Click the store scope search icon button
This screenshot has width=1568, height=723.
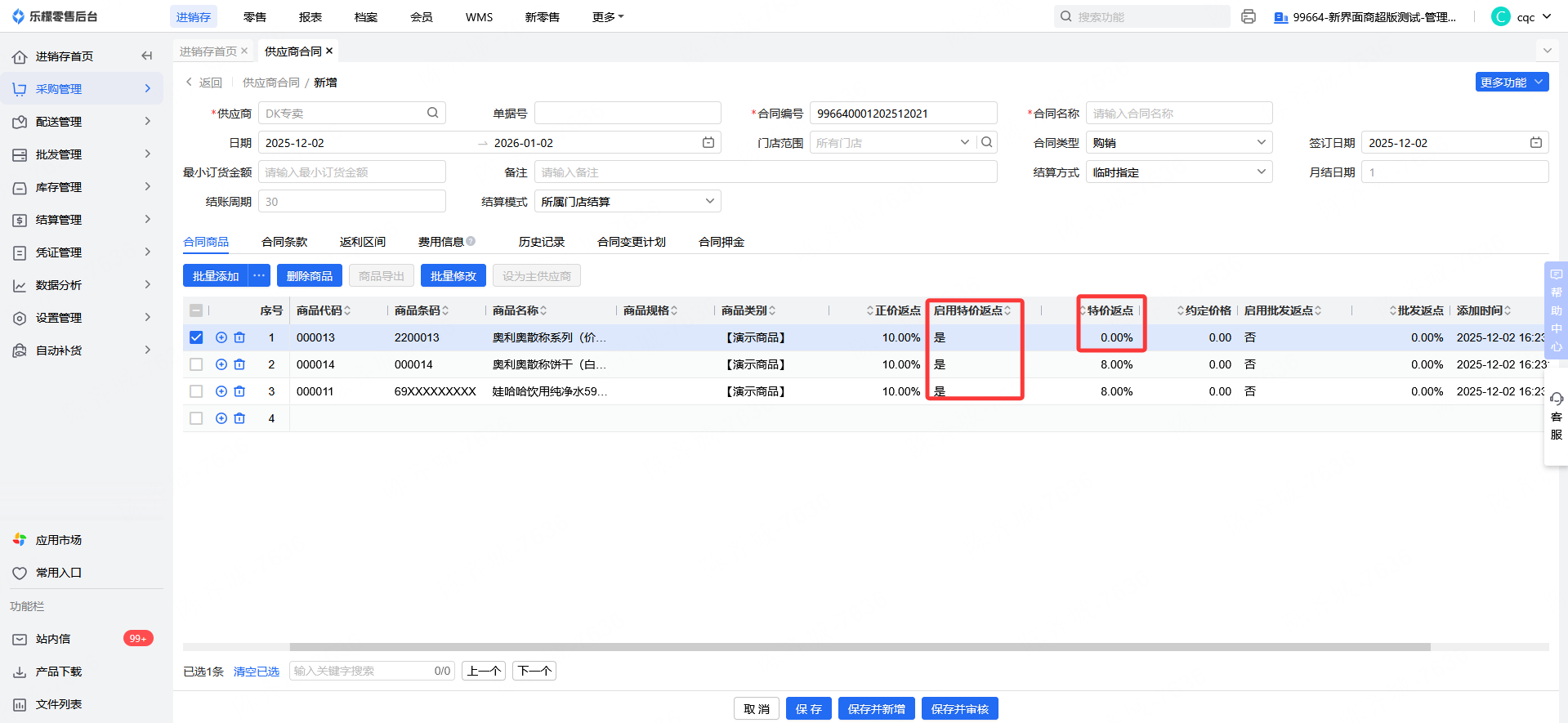987,142
